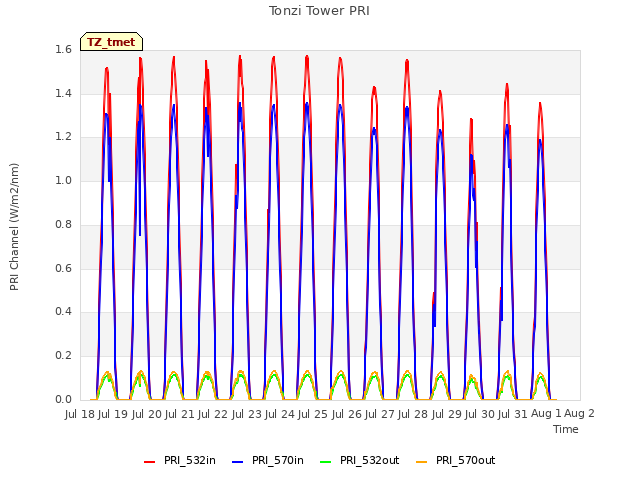Select the PRI_570in legend label
The image size is (640, 480).
[x=278, y=461]
